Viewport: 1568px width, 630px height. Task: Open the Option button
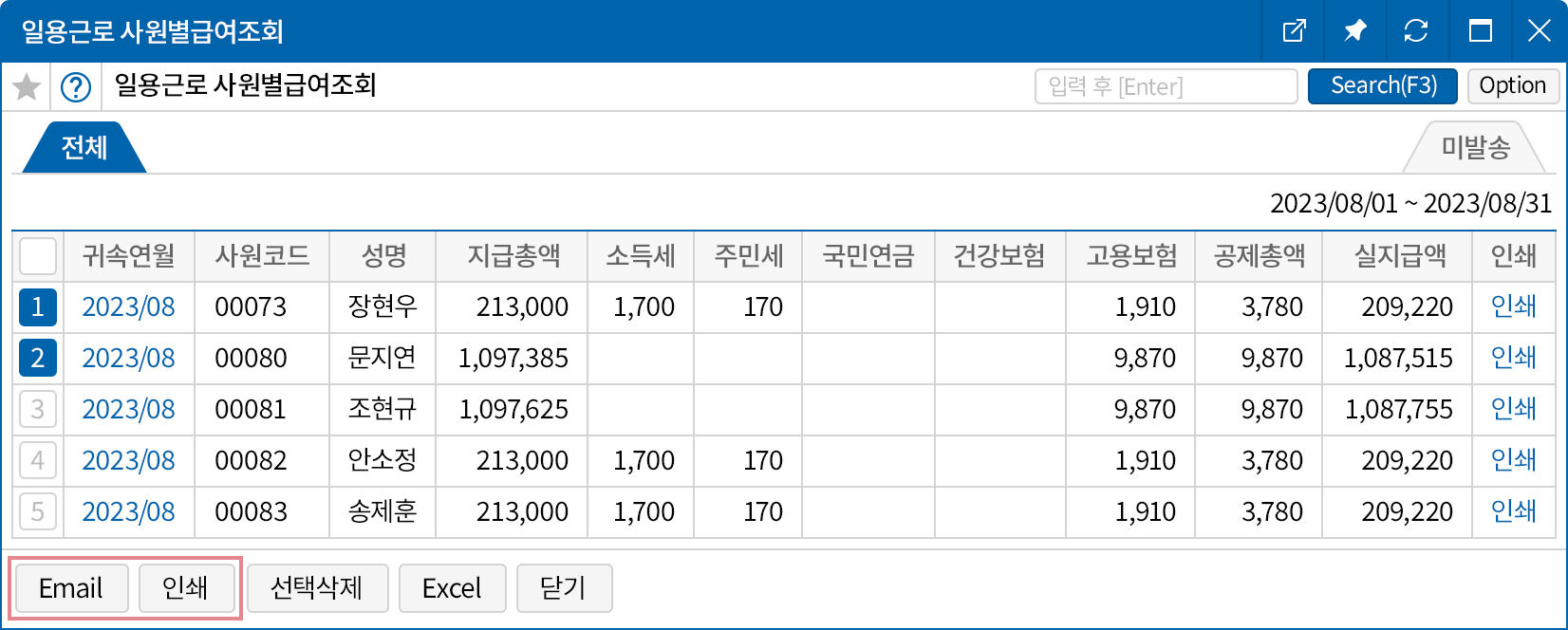pos(1512,86)
